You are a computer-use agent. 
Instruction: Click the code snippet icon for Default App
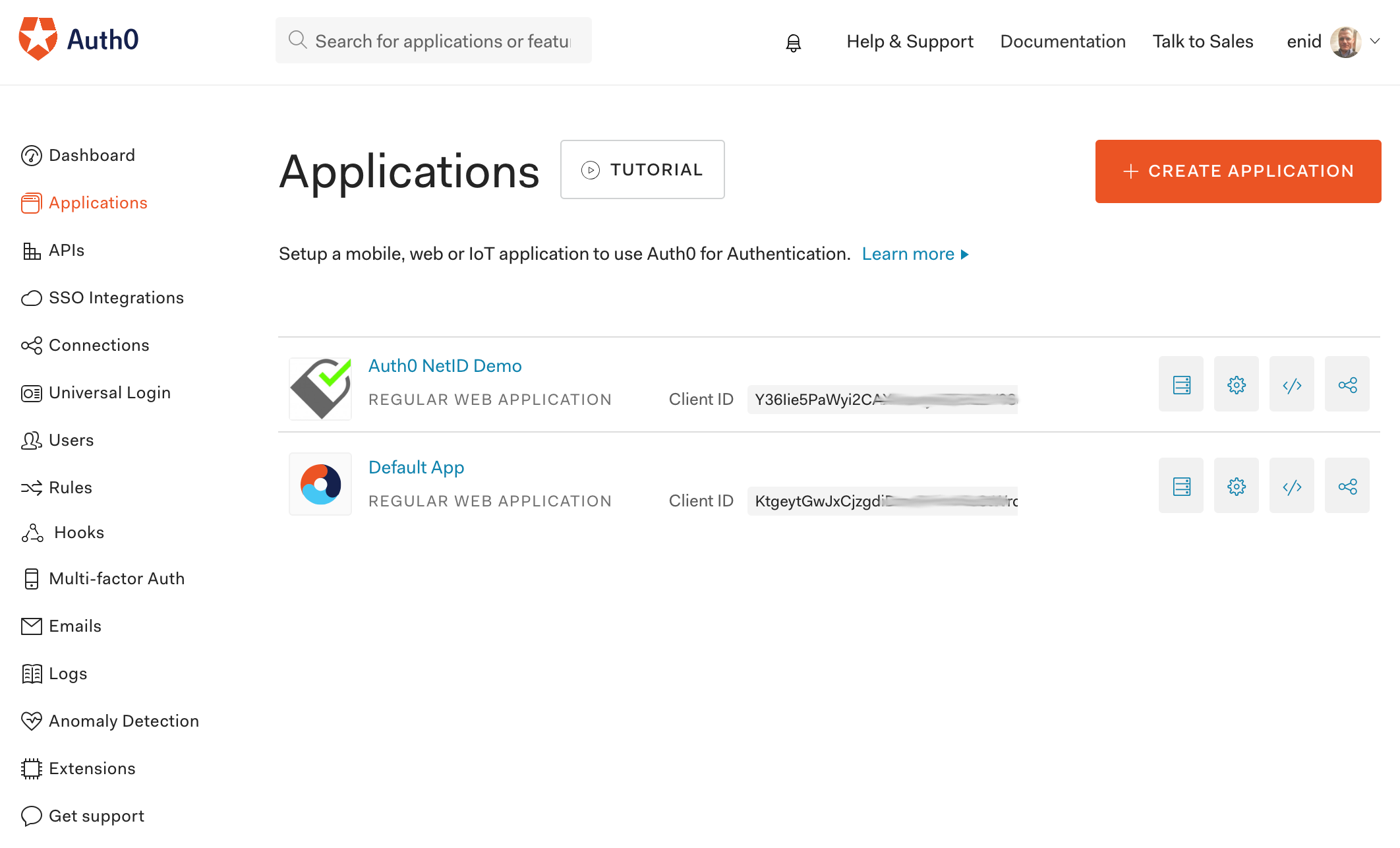[1292, 486]
